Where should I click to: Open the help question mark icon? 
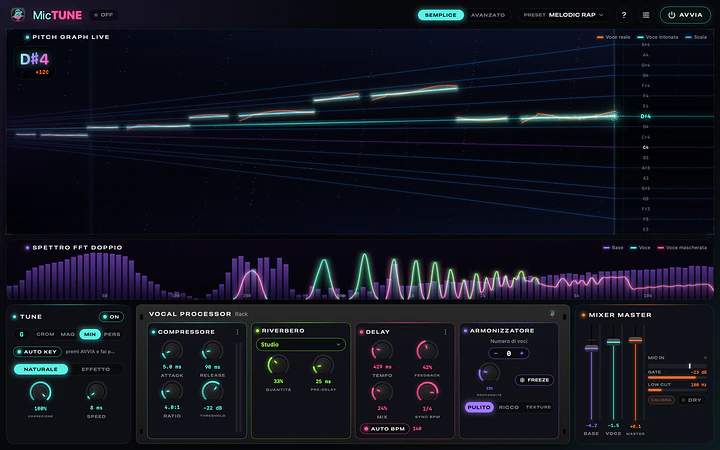[x=624, y=15]
